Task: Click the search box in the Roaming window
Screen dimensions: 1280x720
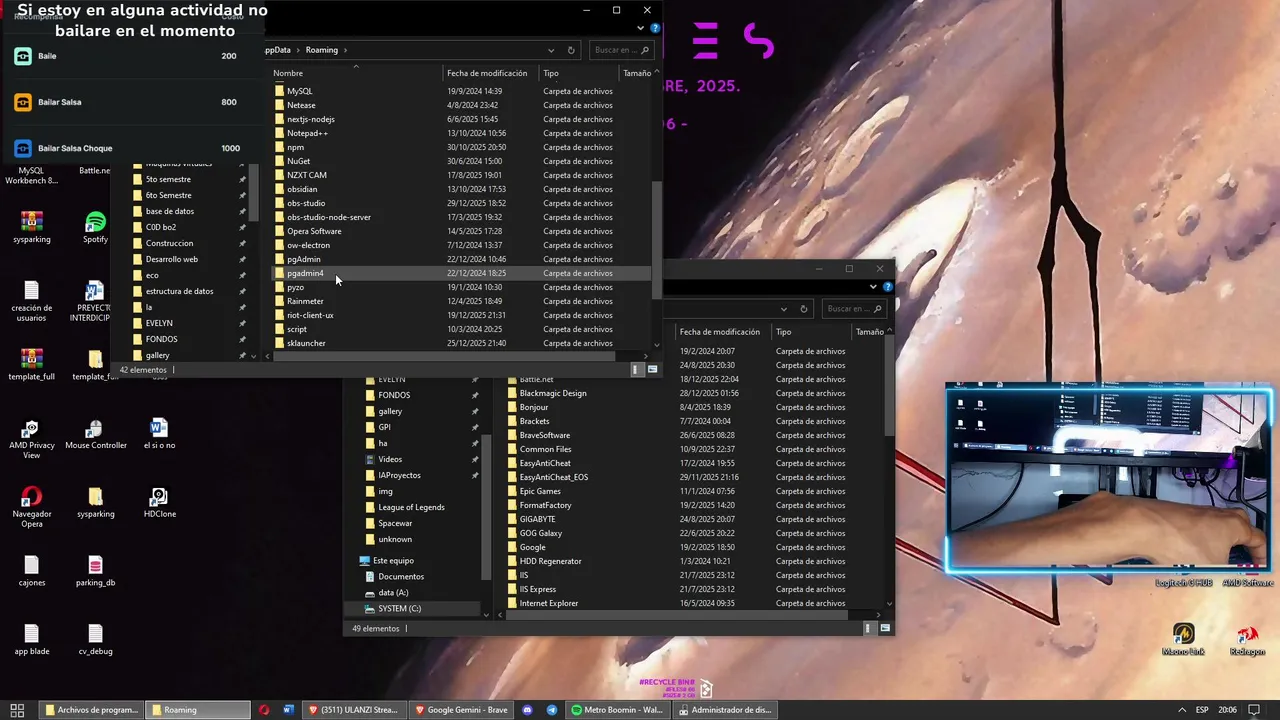Action: pyautogui.click(x=622, y=50)
